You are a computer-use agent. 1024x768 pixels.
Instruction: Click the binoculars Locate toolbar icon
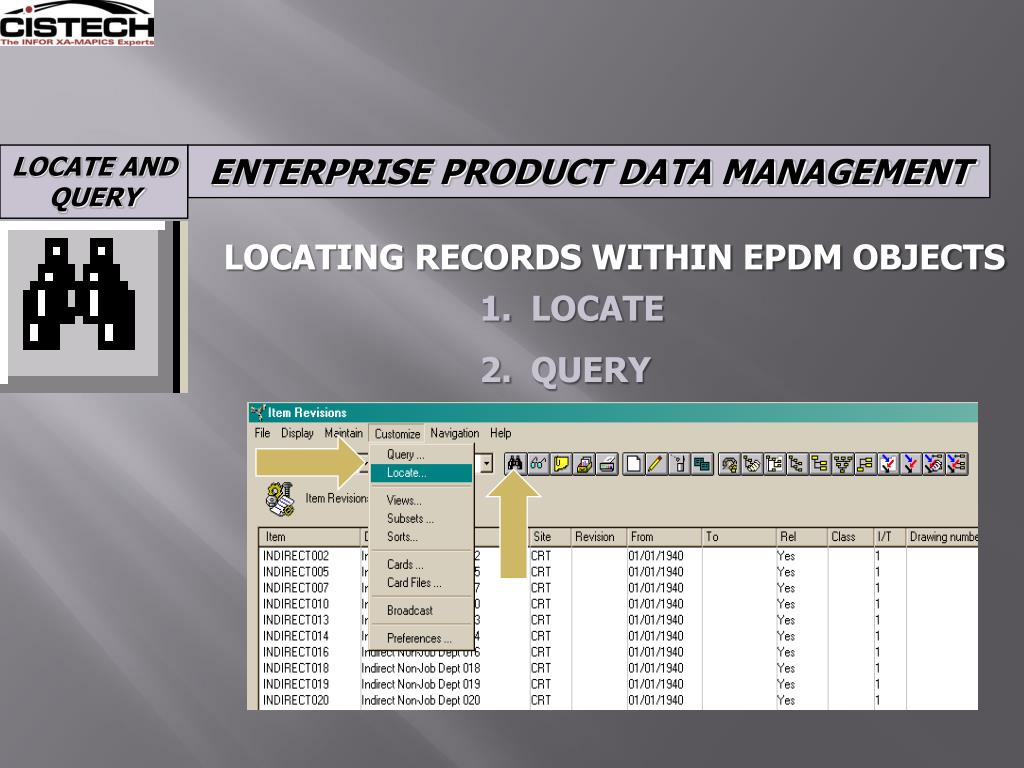[515, 464]
